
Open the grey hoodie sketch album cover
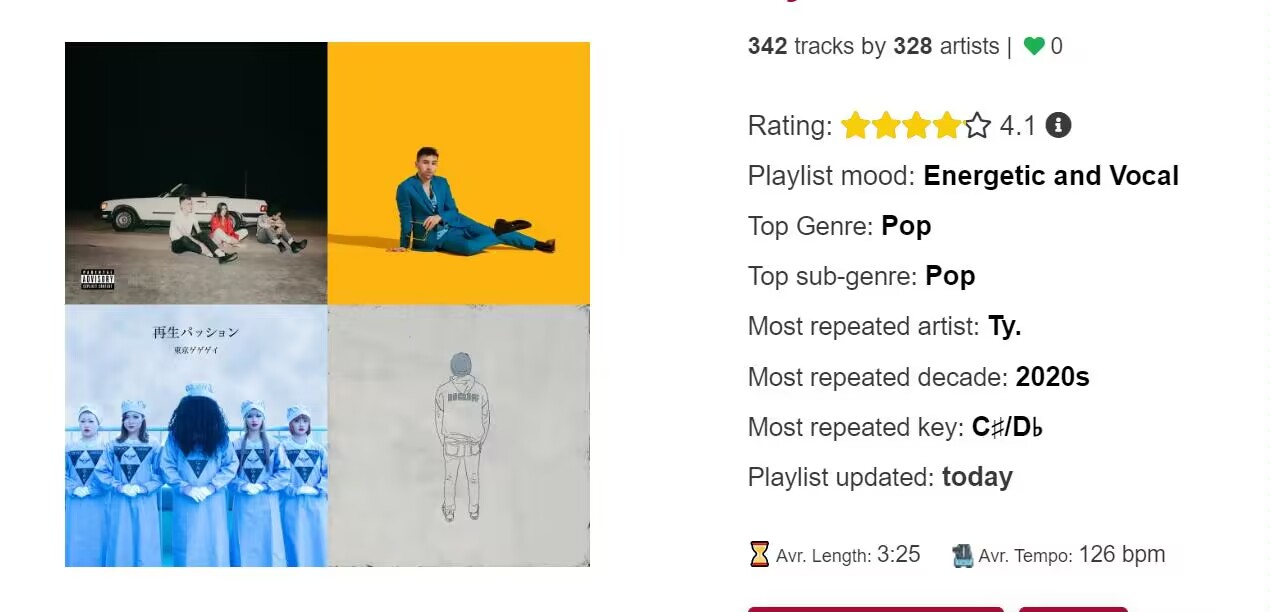click(459, 436)
